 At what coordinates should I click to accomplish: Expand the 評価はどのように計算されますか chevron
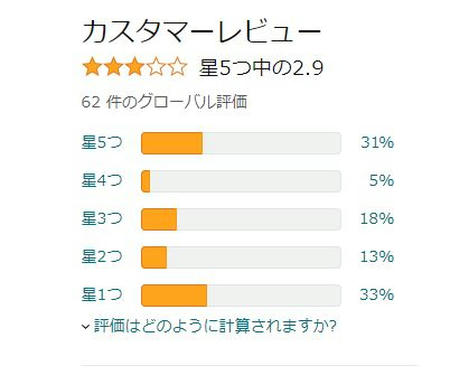pos(86,326)
